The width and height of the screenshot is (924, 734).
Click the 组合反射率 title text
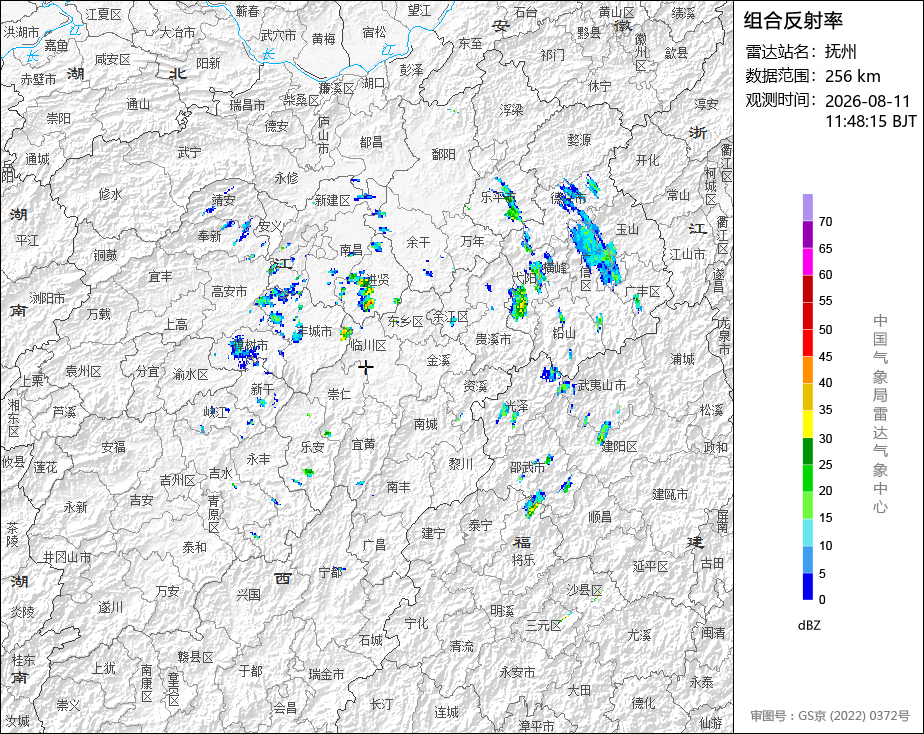point(793,21)
